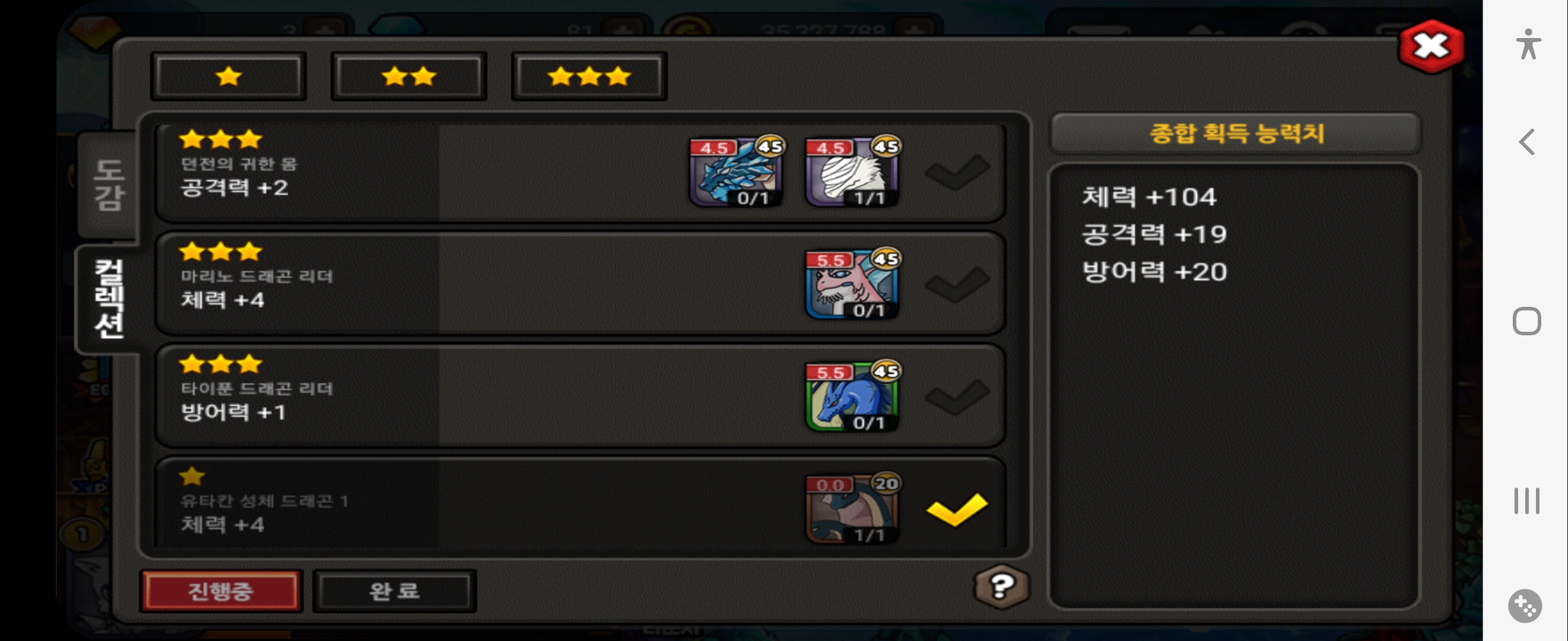The height and width of the screenshot is (641, 1568).
Task: Select the 컬렉션 side tab
Action: coord(108,299)
